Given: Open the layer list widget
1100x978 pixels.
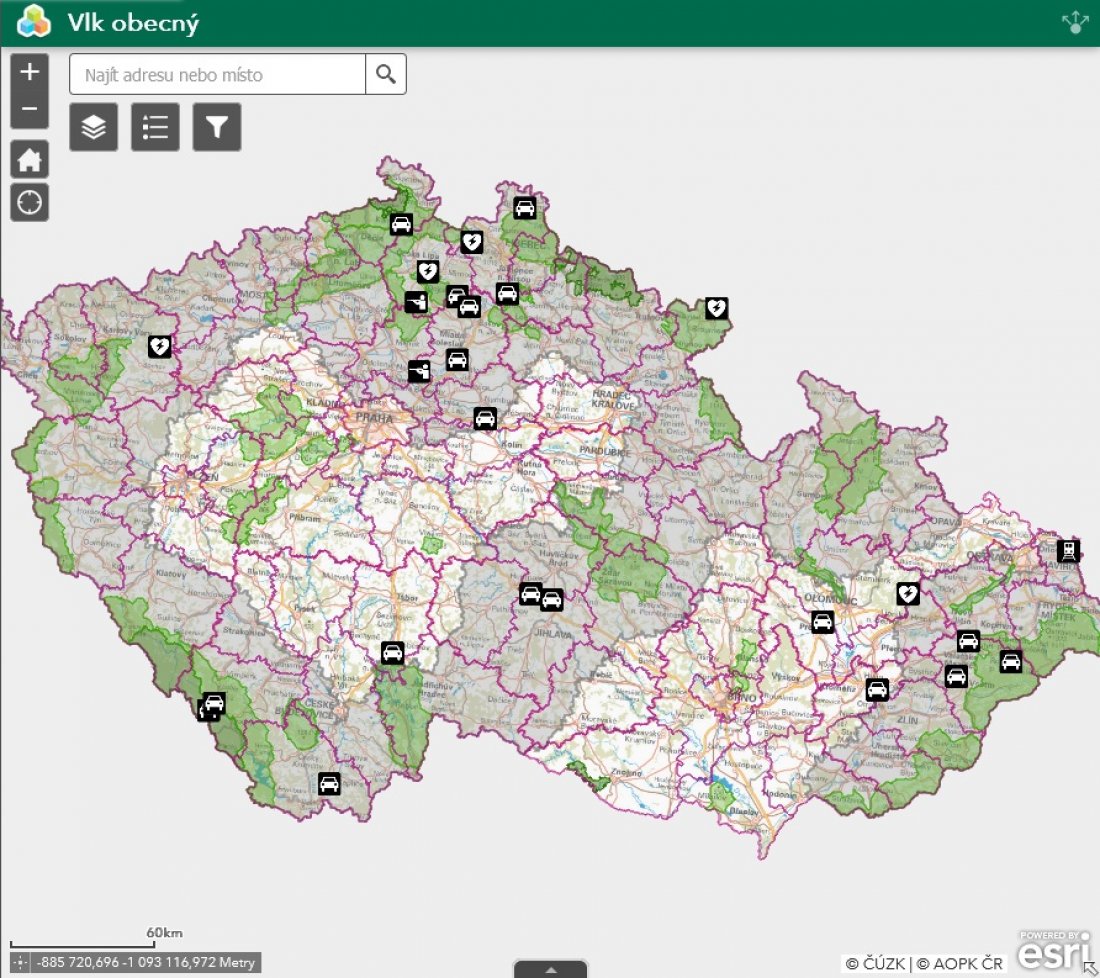Looking at the screenshot, I should 94,127.
